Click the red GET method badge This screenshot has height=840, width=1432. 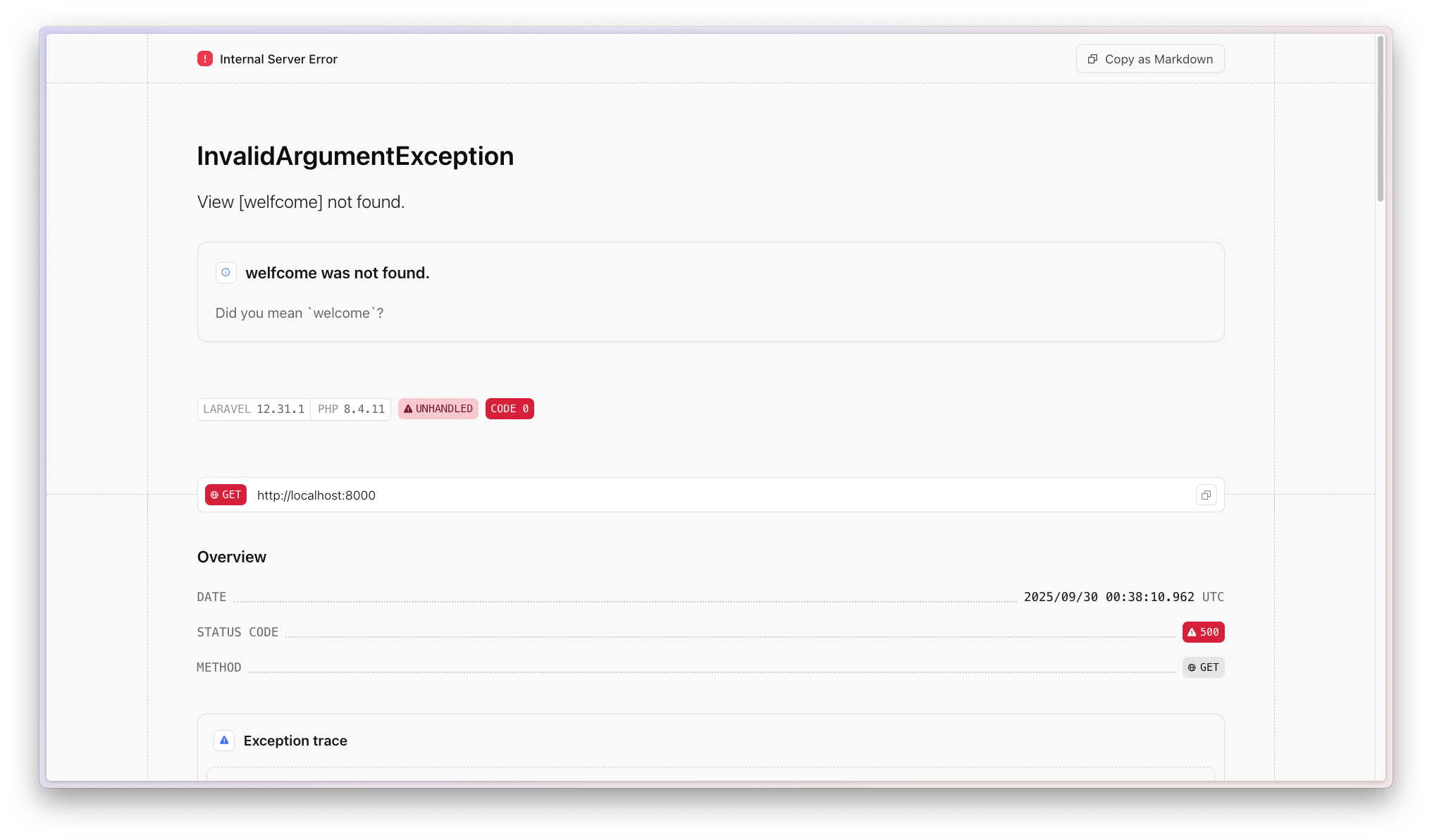click(226, 495)
